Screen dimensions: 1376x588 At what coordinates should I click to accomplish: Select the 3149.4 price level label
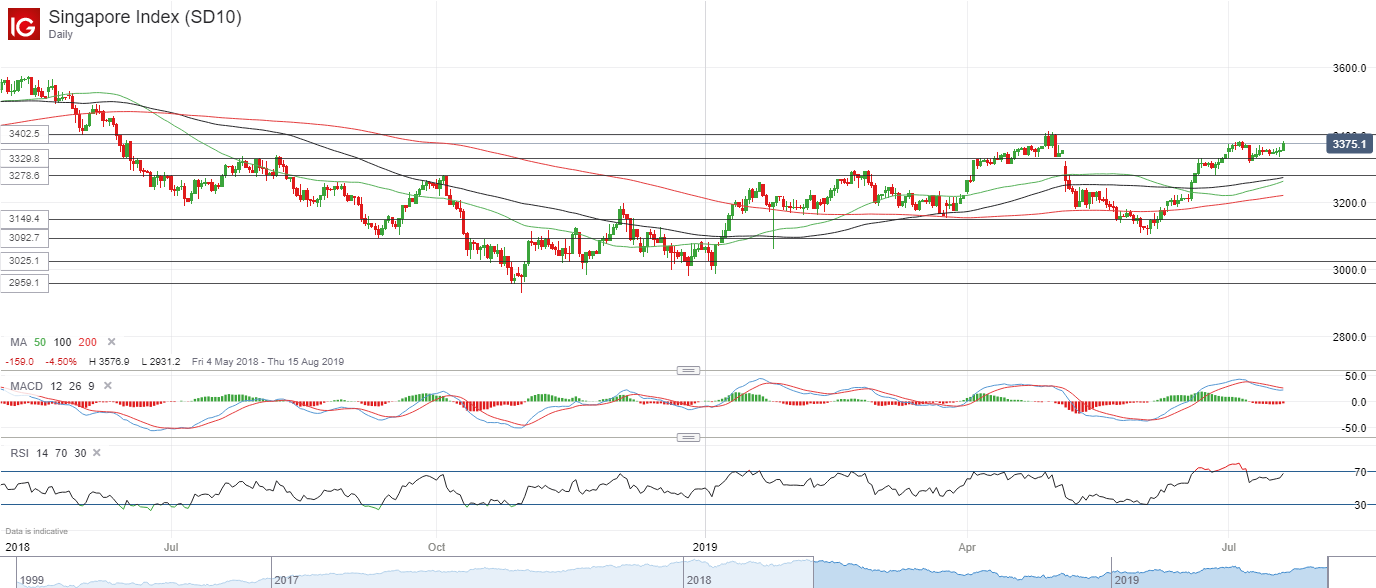click(x=23, y=218)
